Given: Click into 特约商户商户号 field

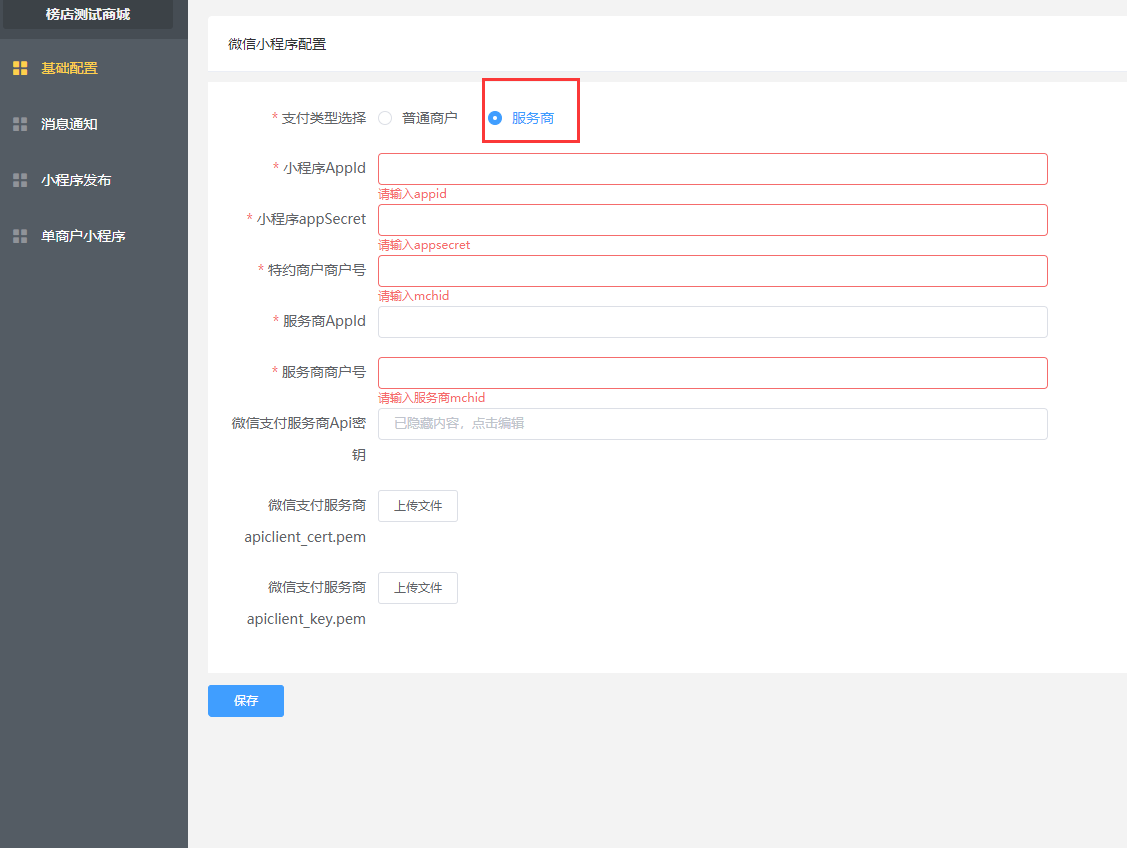Looking at the screenshot, I should coord(712,271).
